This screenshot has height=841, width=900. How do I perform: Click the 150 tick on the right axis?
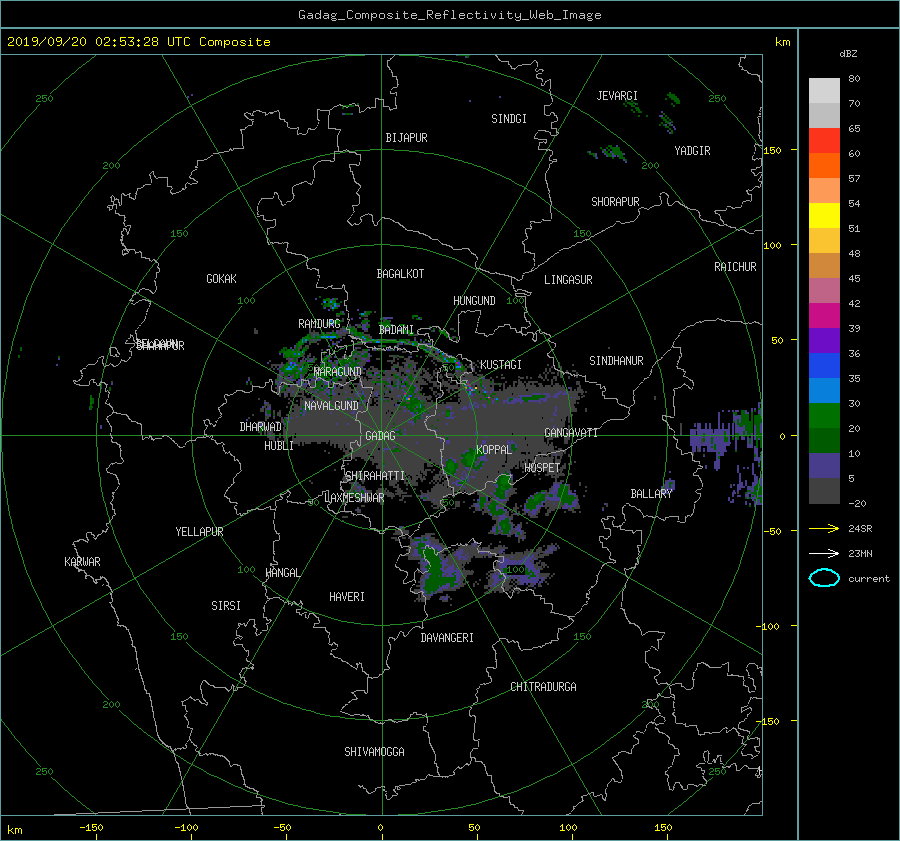773,150
